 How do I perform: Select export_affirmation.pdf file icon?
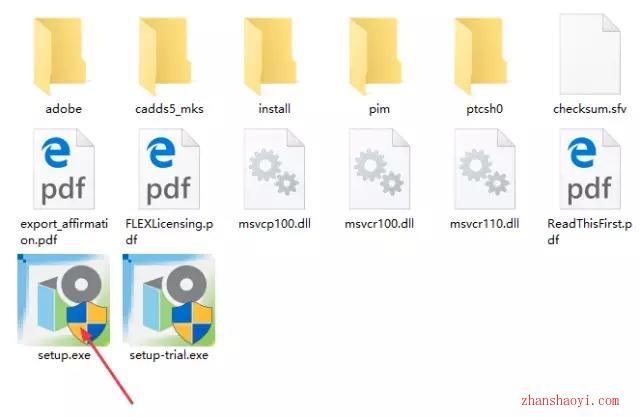tap(64, 169)
